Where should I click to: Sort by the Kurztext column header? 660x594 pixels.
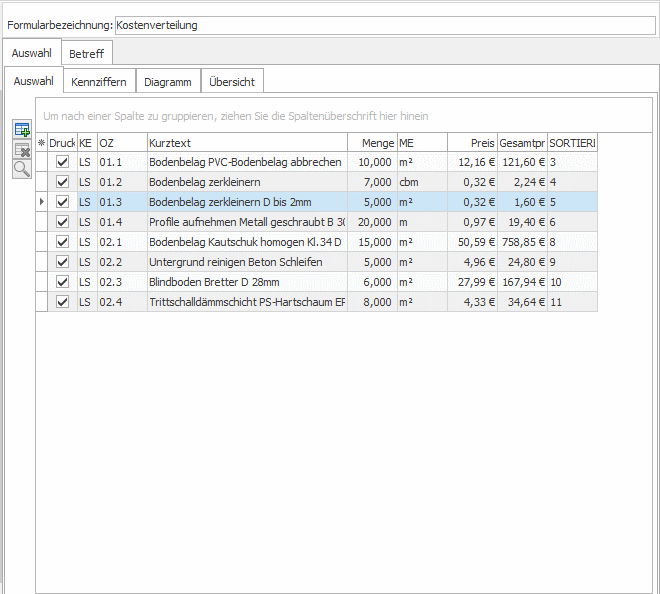click(x=247, y=143)
